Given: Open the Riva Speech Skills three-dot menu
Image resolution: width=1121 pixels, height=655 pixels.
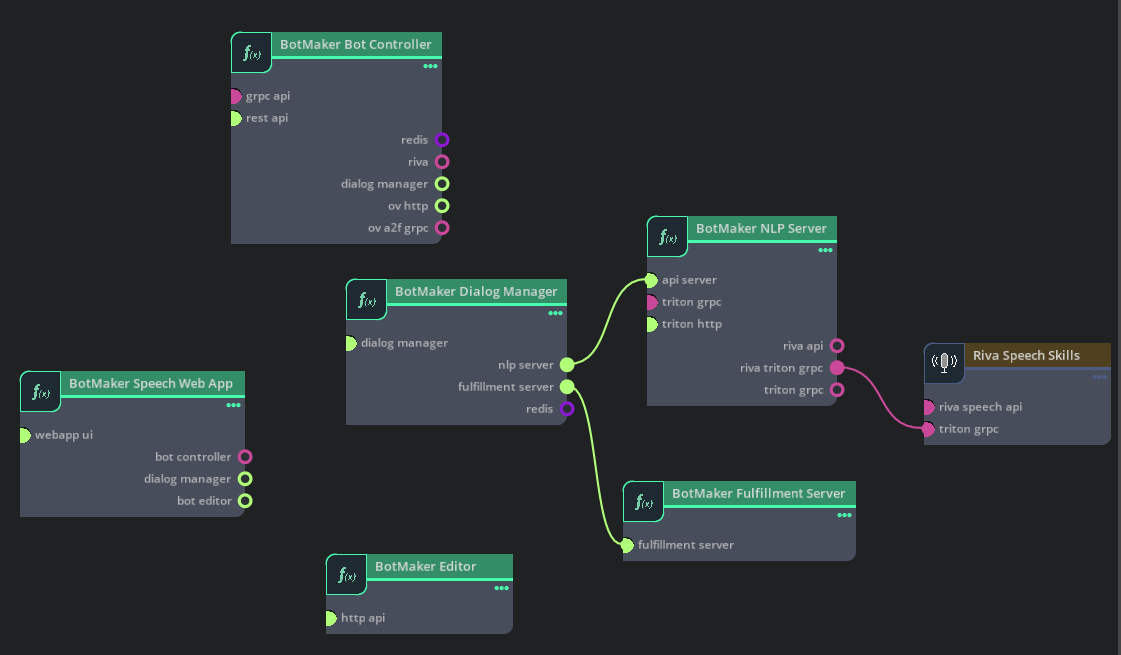Looking at the screenshot, I should pyautogui.click(x=1099, y=377).
